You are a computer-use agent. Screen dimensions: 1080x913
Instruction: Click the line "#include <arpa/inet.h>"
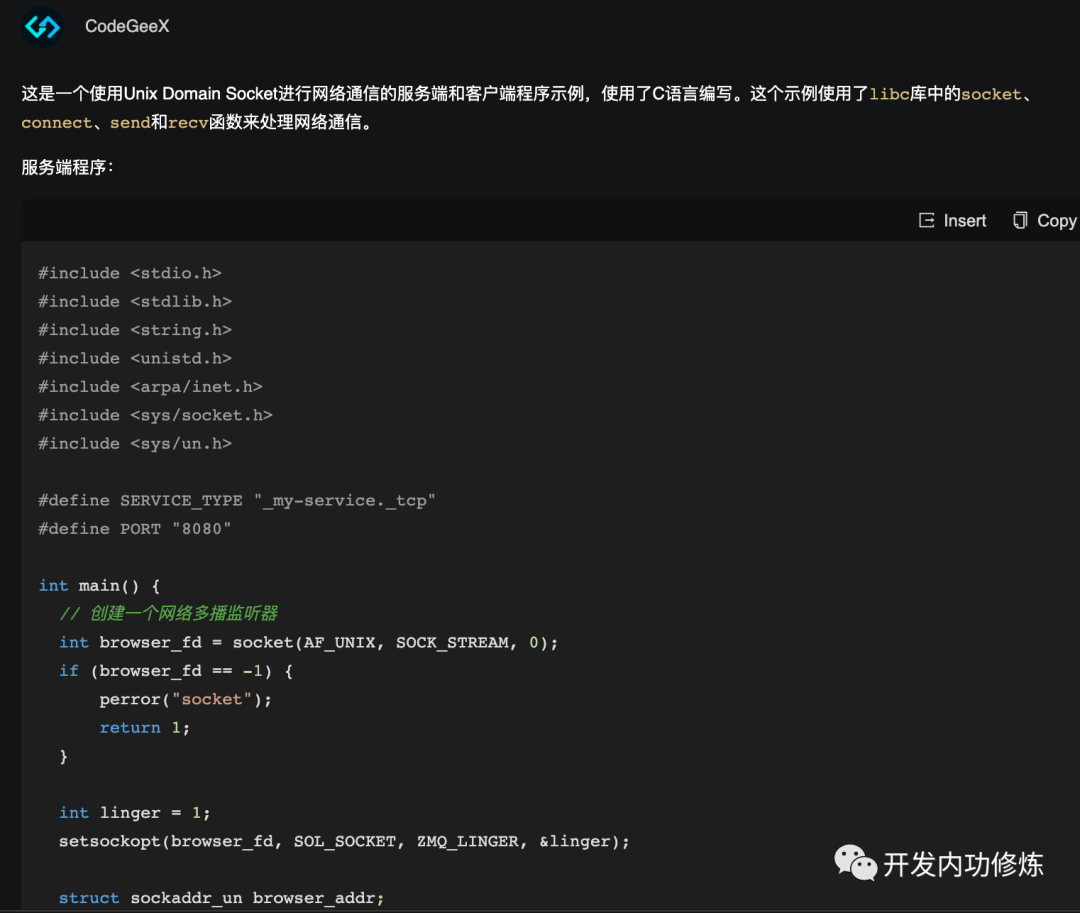pyautogui.click(x=150, y=387)
